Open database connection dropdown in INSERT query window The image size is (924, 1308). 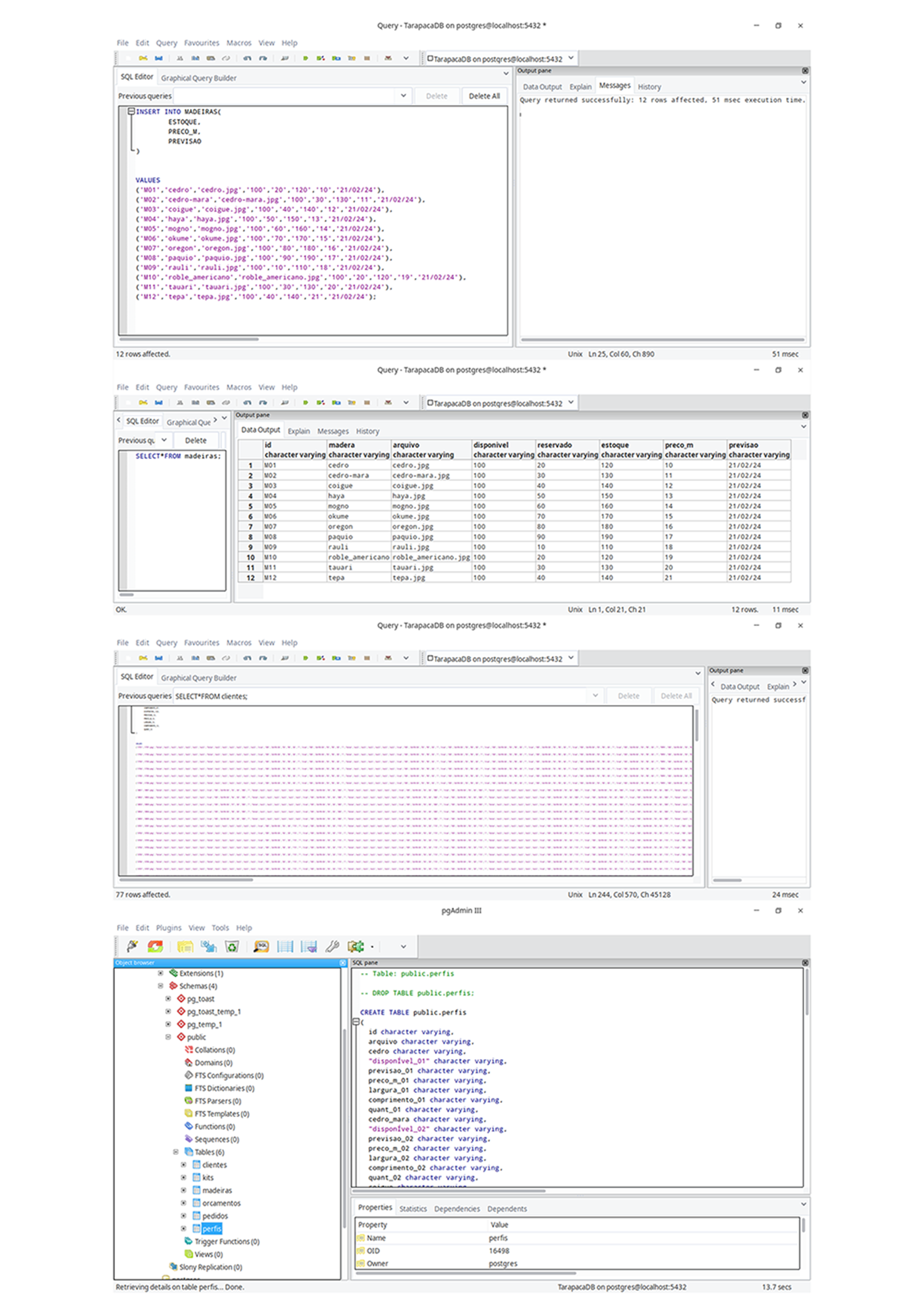coord(570,58)
